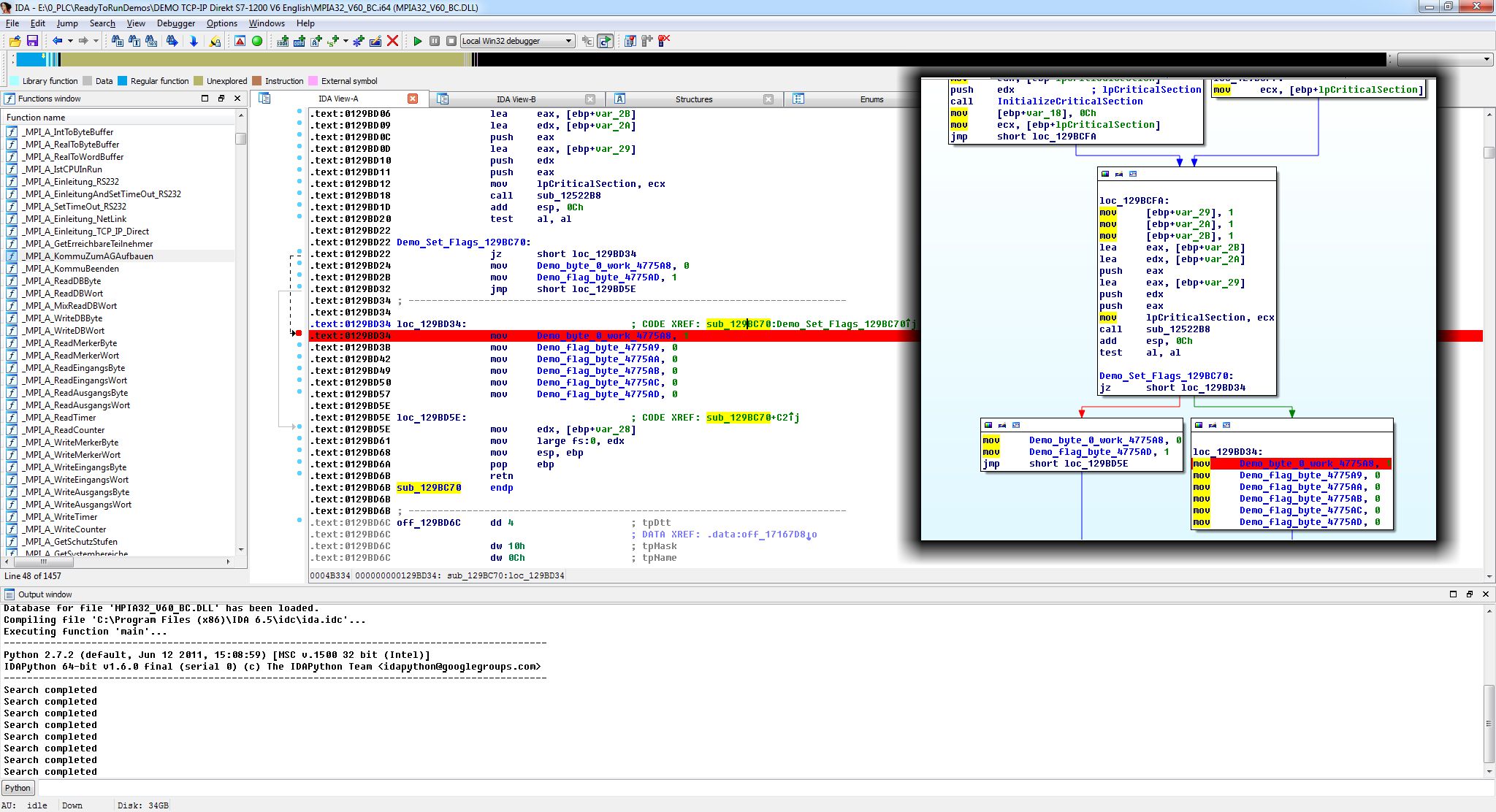Image resolution: width=1496 pixels, height=812 pixels.
Task: Click the create structure 's' plus icon
Action: [334, 41]
